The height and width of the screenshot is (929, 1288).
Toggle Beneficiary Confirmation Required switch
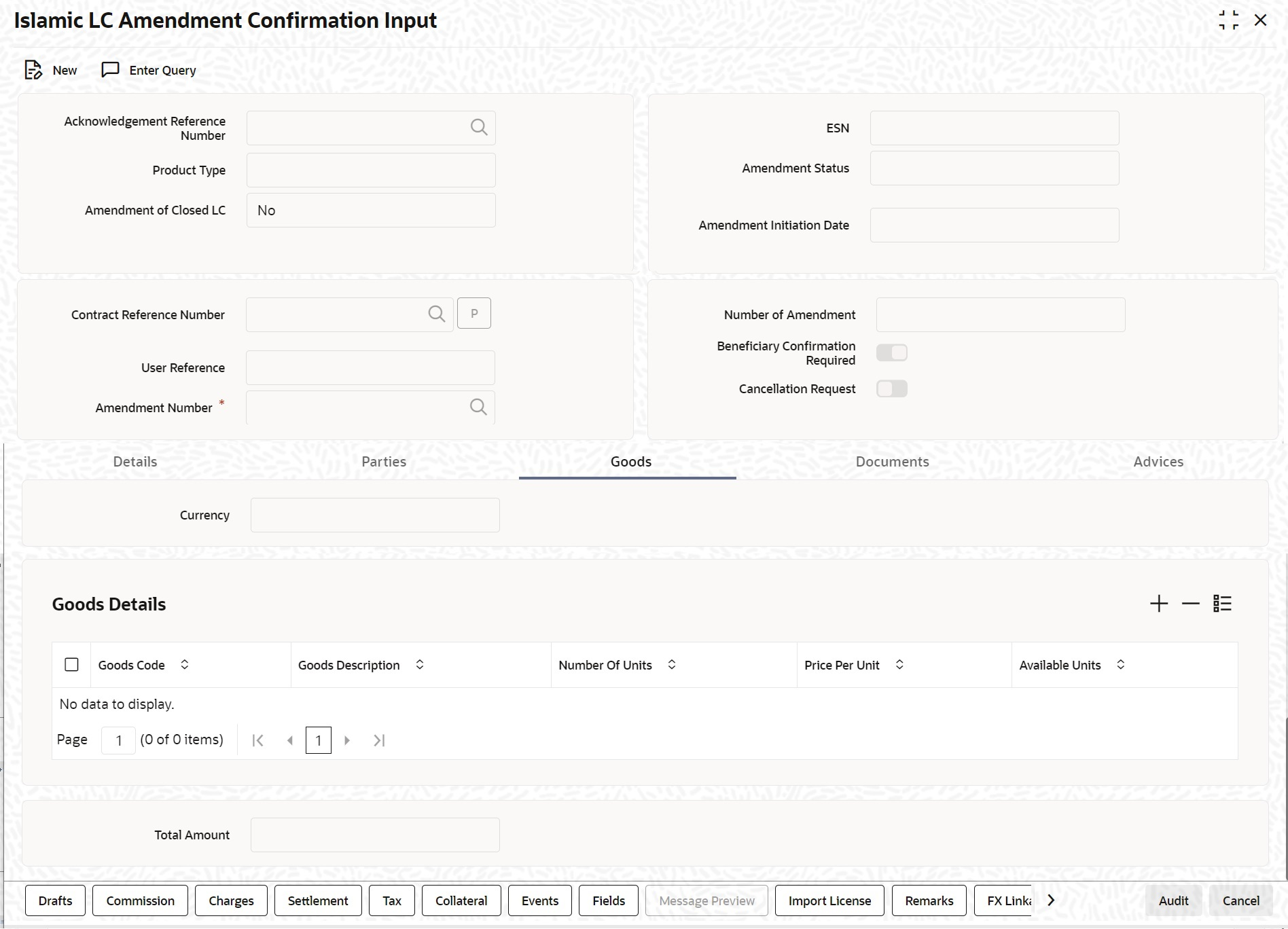tap(892, 352)
